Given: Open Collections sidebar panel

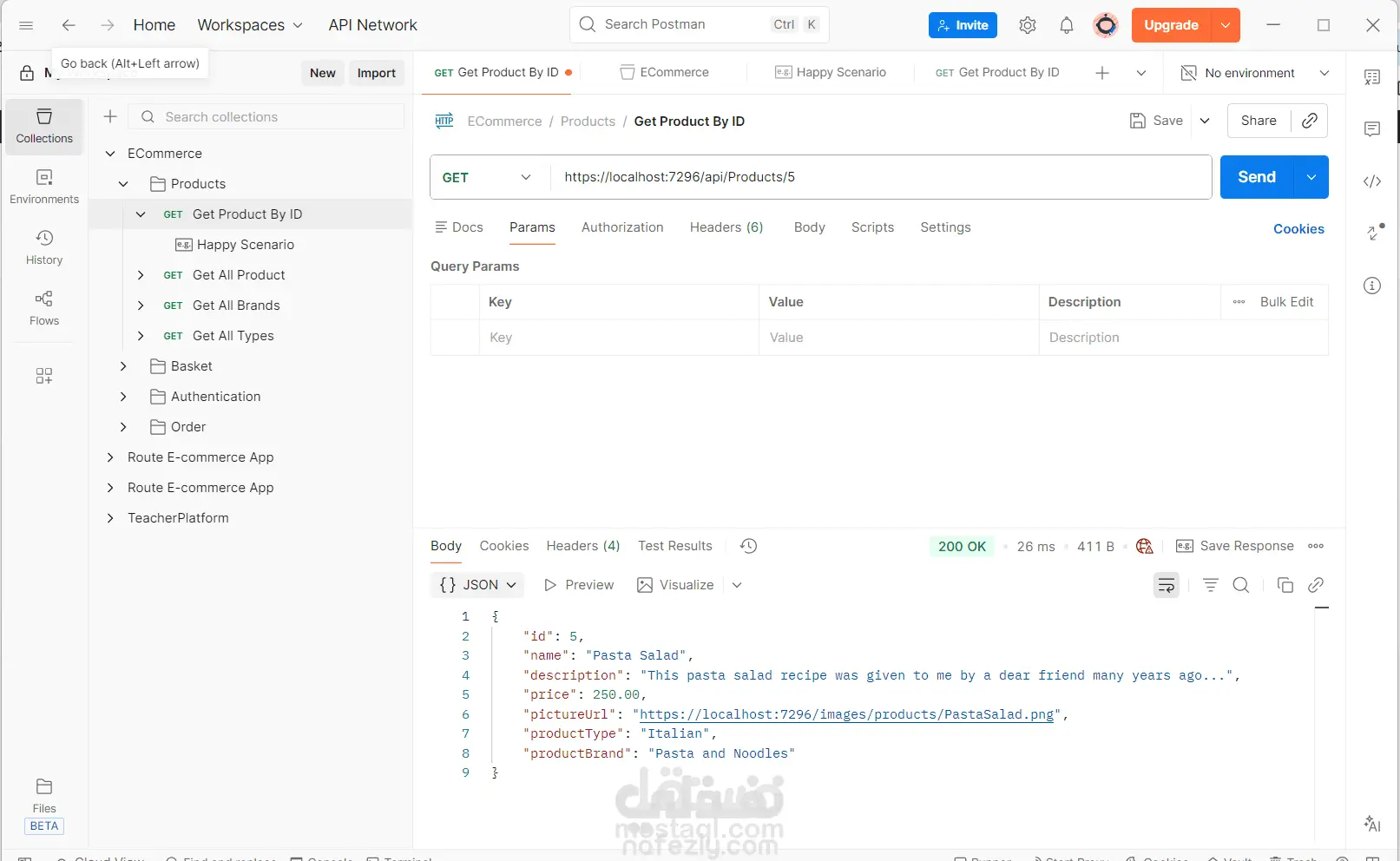Looking at the screenshot, I should (x=44, y=127).
